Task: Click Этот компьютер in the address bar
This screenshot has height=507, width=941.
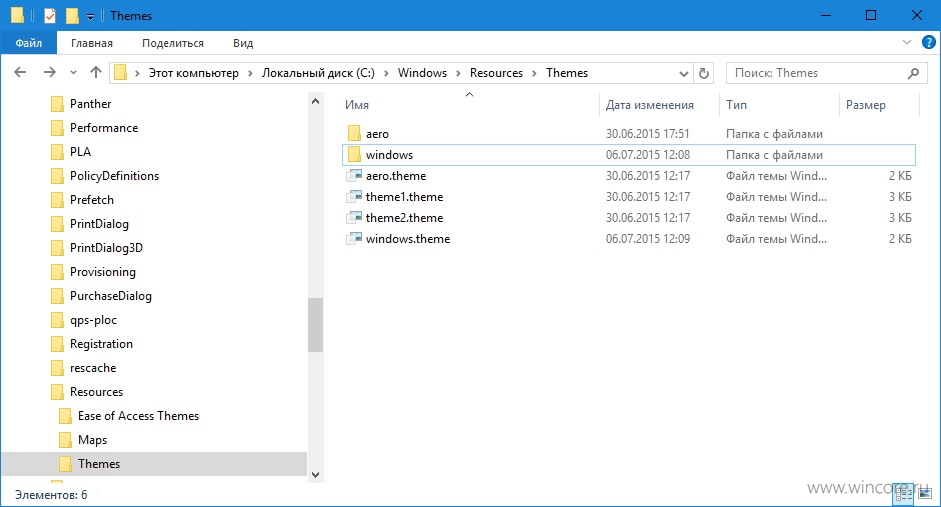Action: [x=193, y=73]
